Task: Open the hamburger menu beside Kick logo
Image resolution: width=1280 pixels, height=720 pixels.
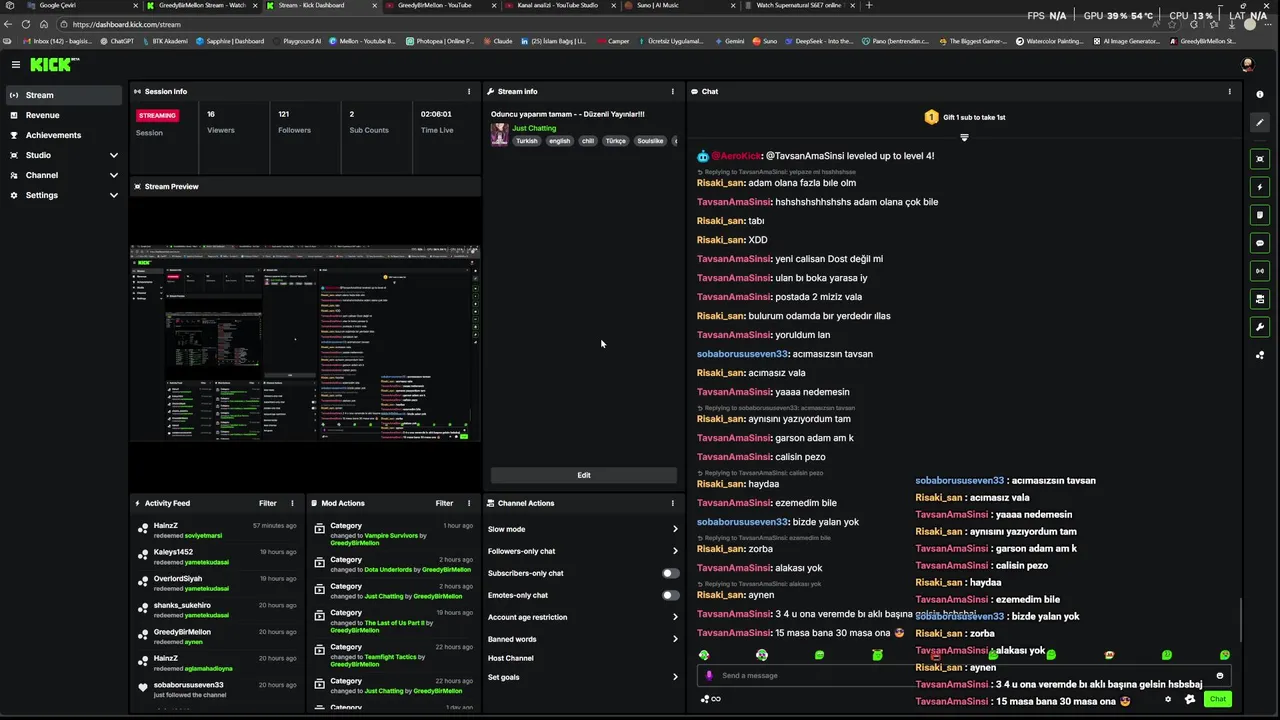Action: pos(16,64)
